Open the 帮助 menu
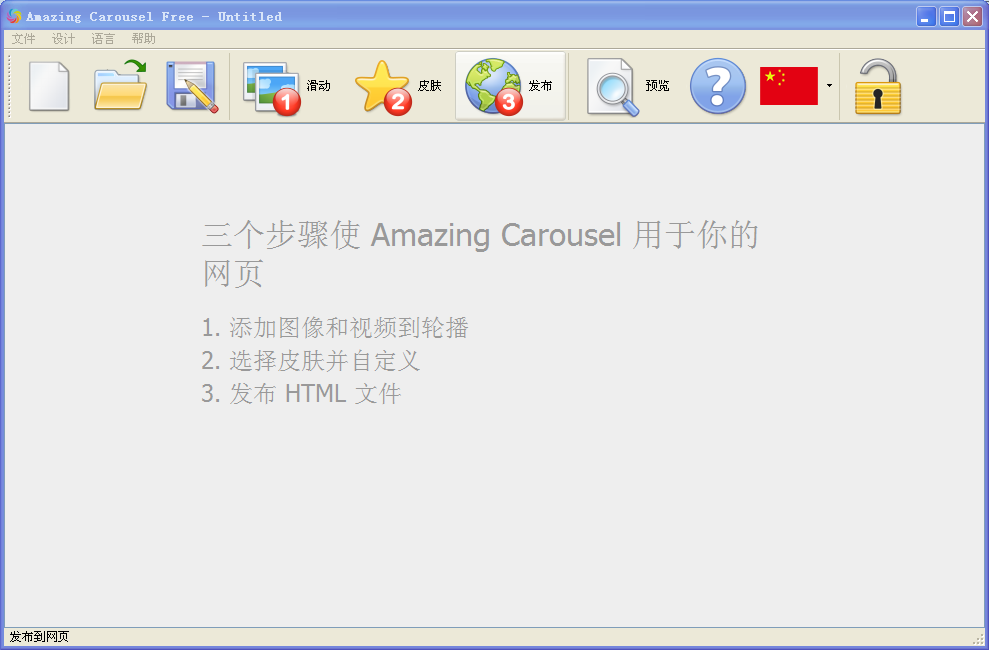 pyautogui.click(x=143, y=38)
